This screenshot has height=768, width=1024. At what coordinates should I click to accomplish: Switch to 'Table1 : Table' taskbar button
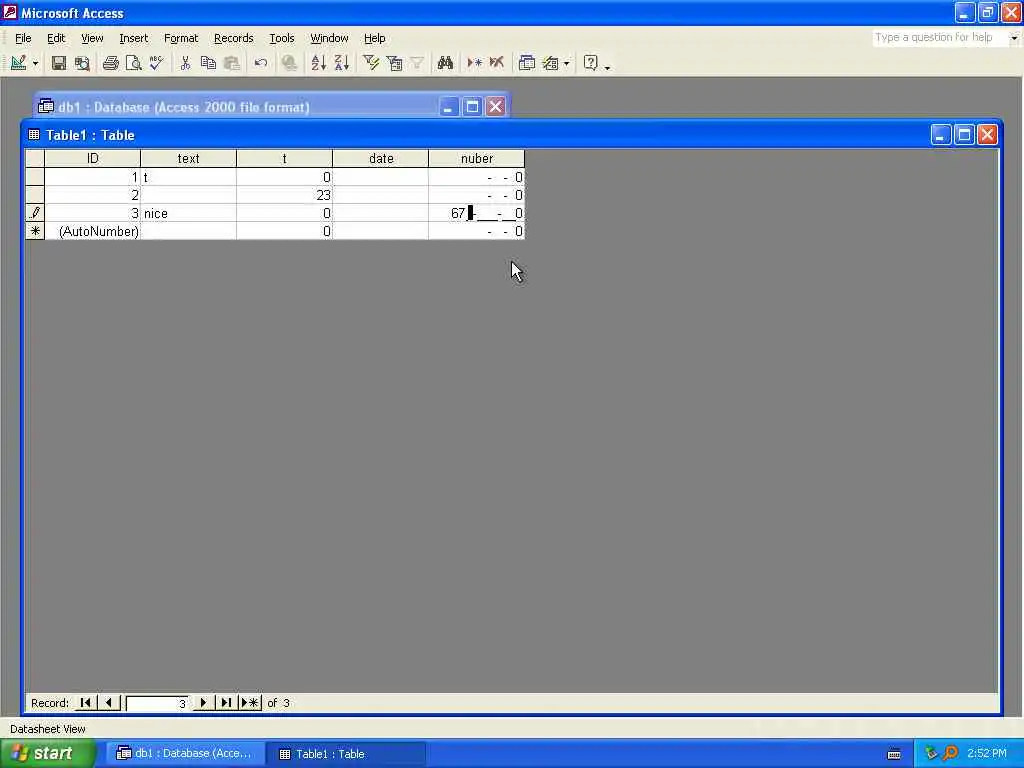tap(346, 754)
